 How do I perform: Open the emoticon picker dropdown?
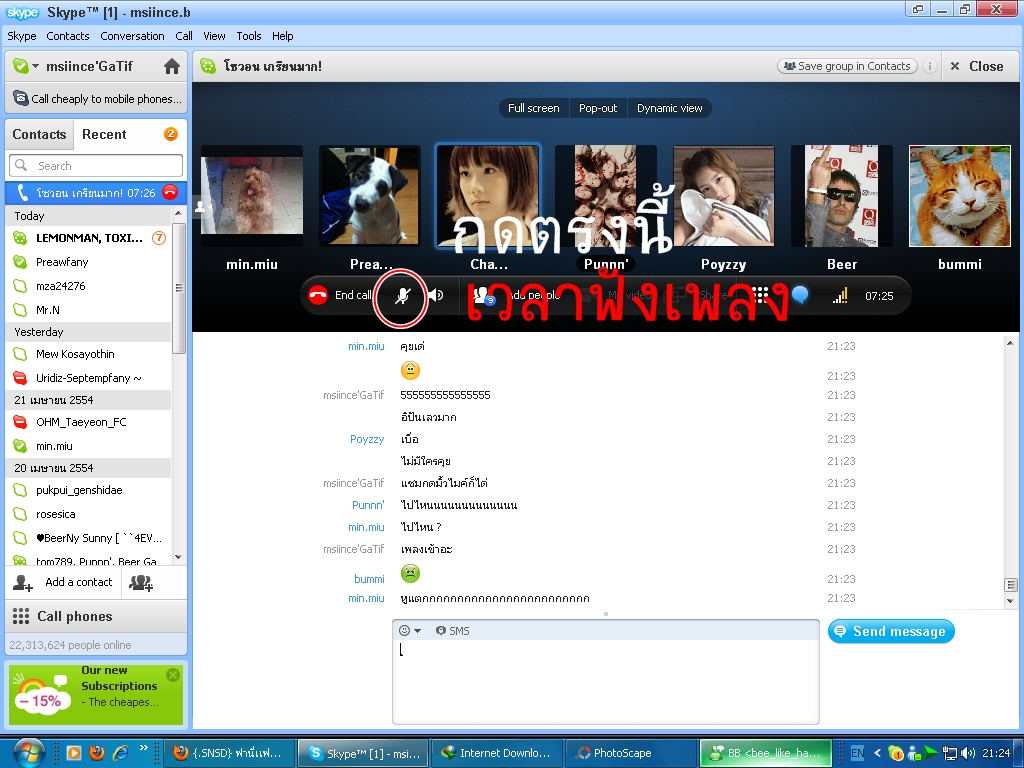pos(410,630)
